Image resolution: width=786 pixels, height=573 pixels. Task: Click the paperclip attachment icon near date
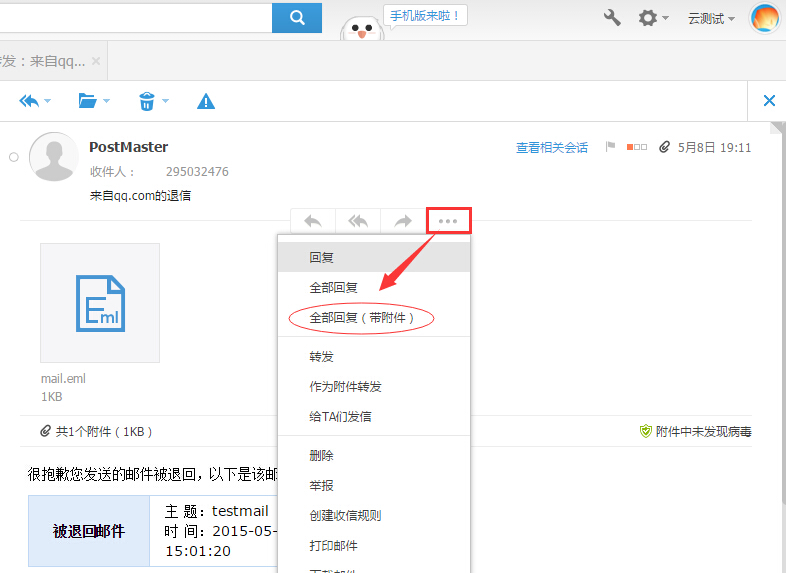click(x=663, y=148)
